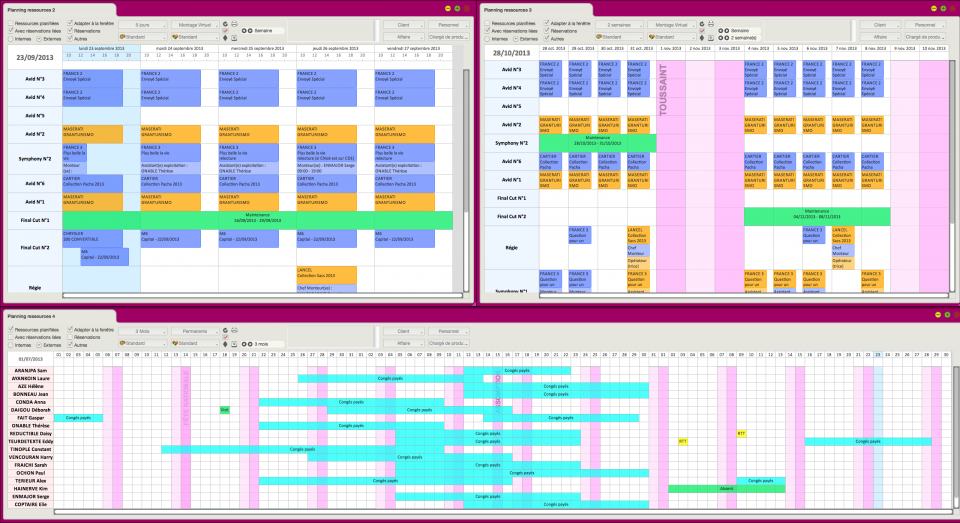The height and width of the screenshot is (523, 960).
Task: Click refresh icon in Planning ressources 3
Action: tap(702, 24)
